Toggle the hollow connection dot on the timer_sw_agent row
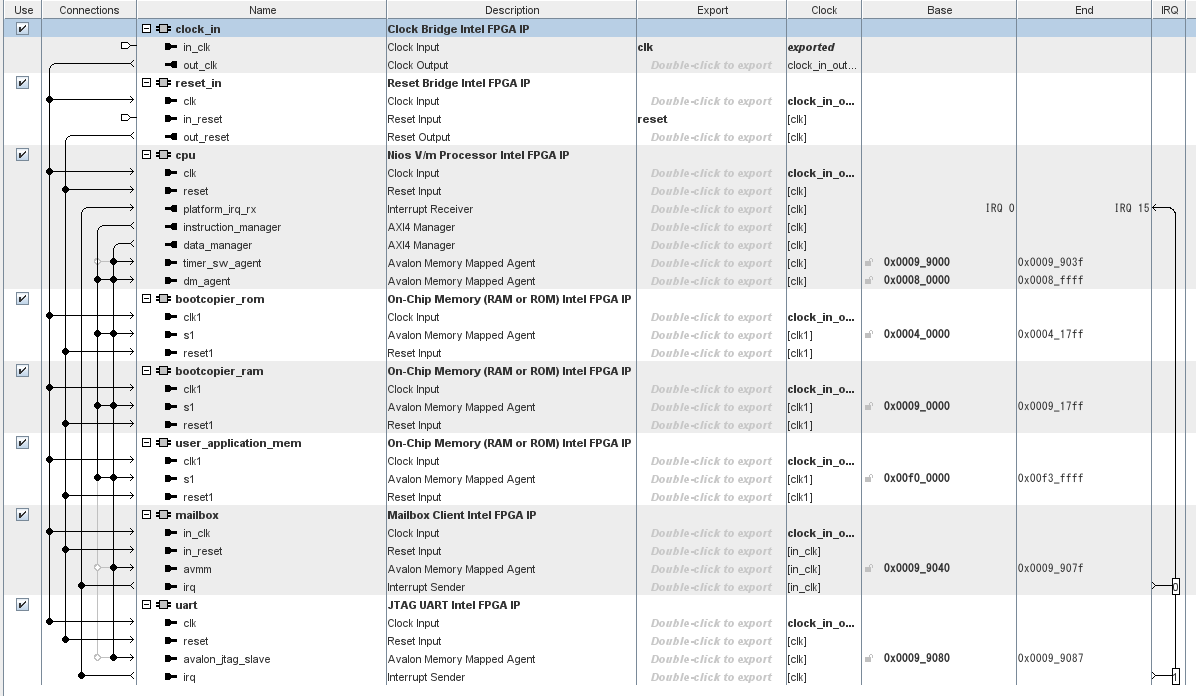Viewport: 1196px width, 696px height. pyautogui.click(x=98, y=263)
